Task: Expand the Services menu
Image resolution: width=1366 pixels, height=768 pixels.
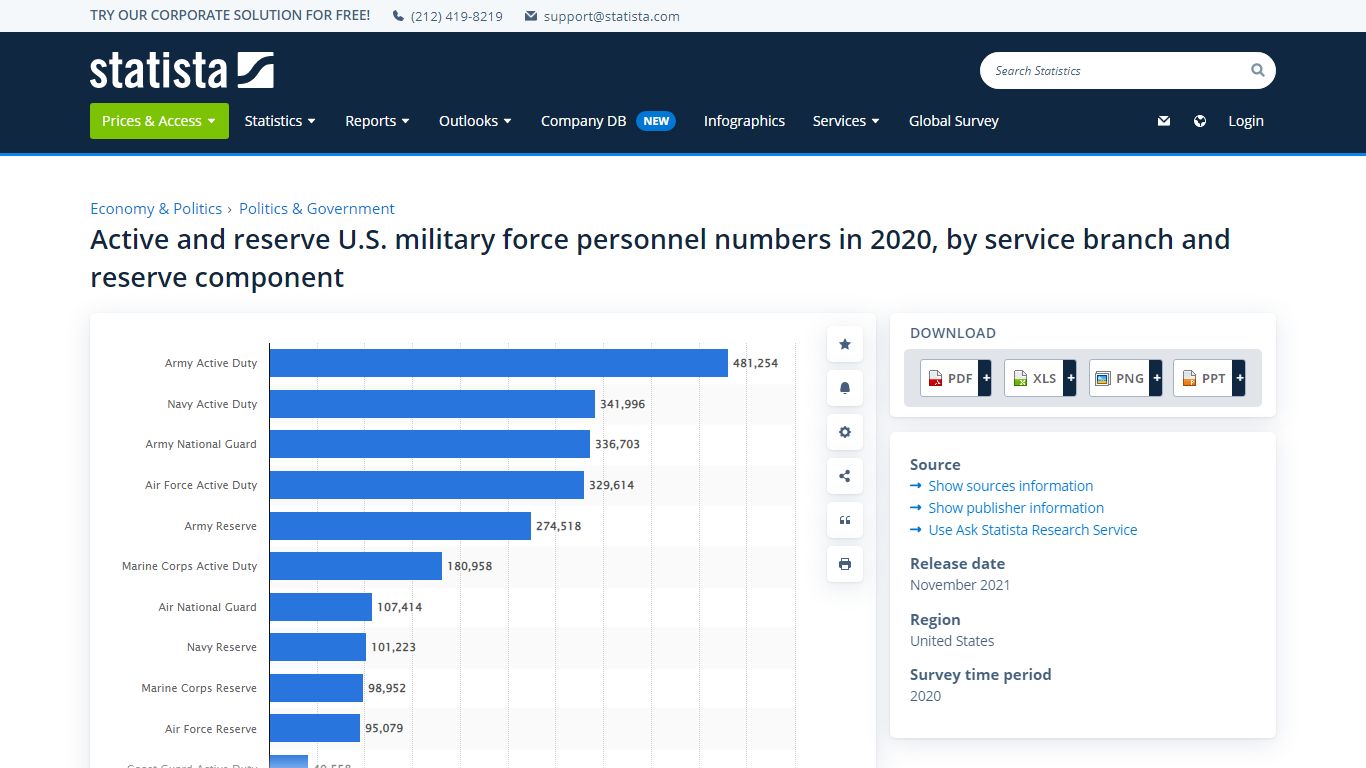Action: [846, 121]
